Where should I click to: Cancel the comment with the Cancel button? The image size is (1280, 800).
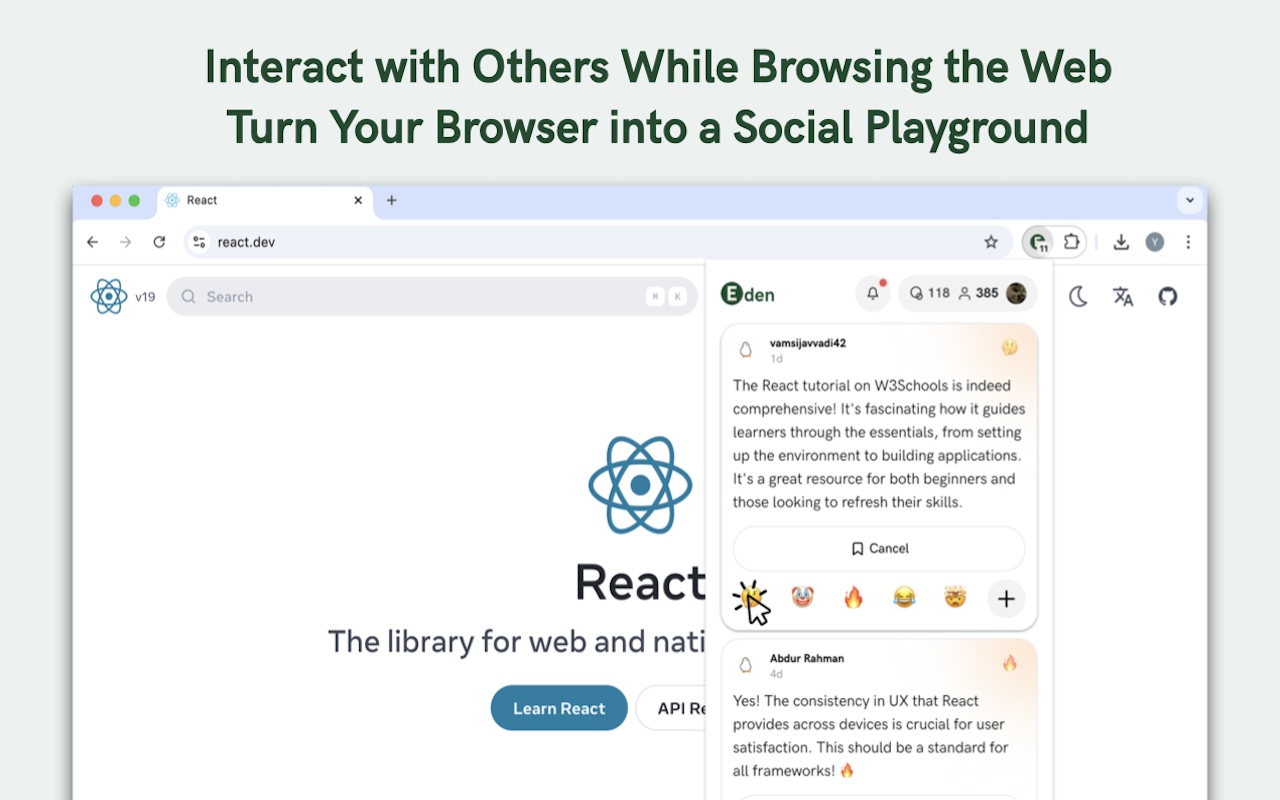point(879,548)
